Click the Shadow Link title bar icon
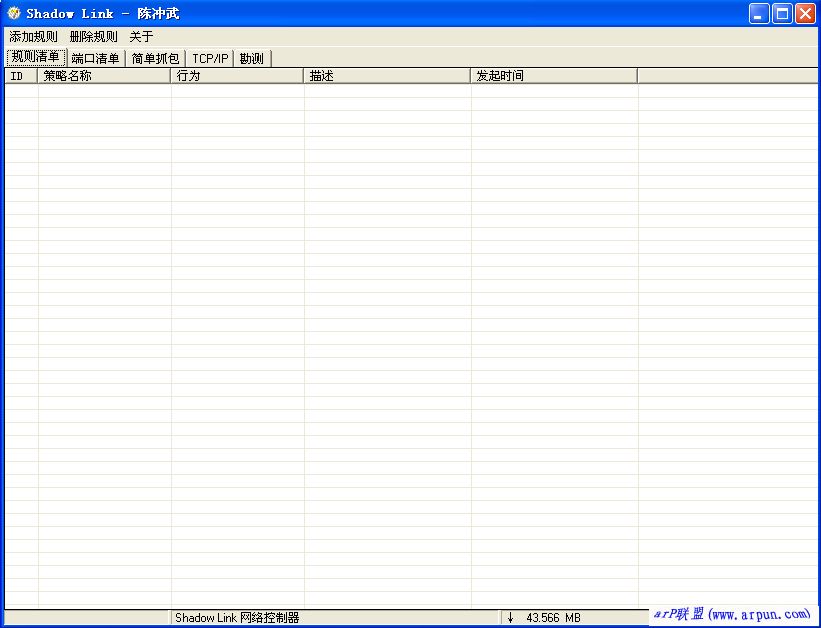This screenshot has height=628, width=821. (x=13, y=13)
